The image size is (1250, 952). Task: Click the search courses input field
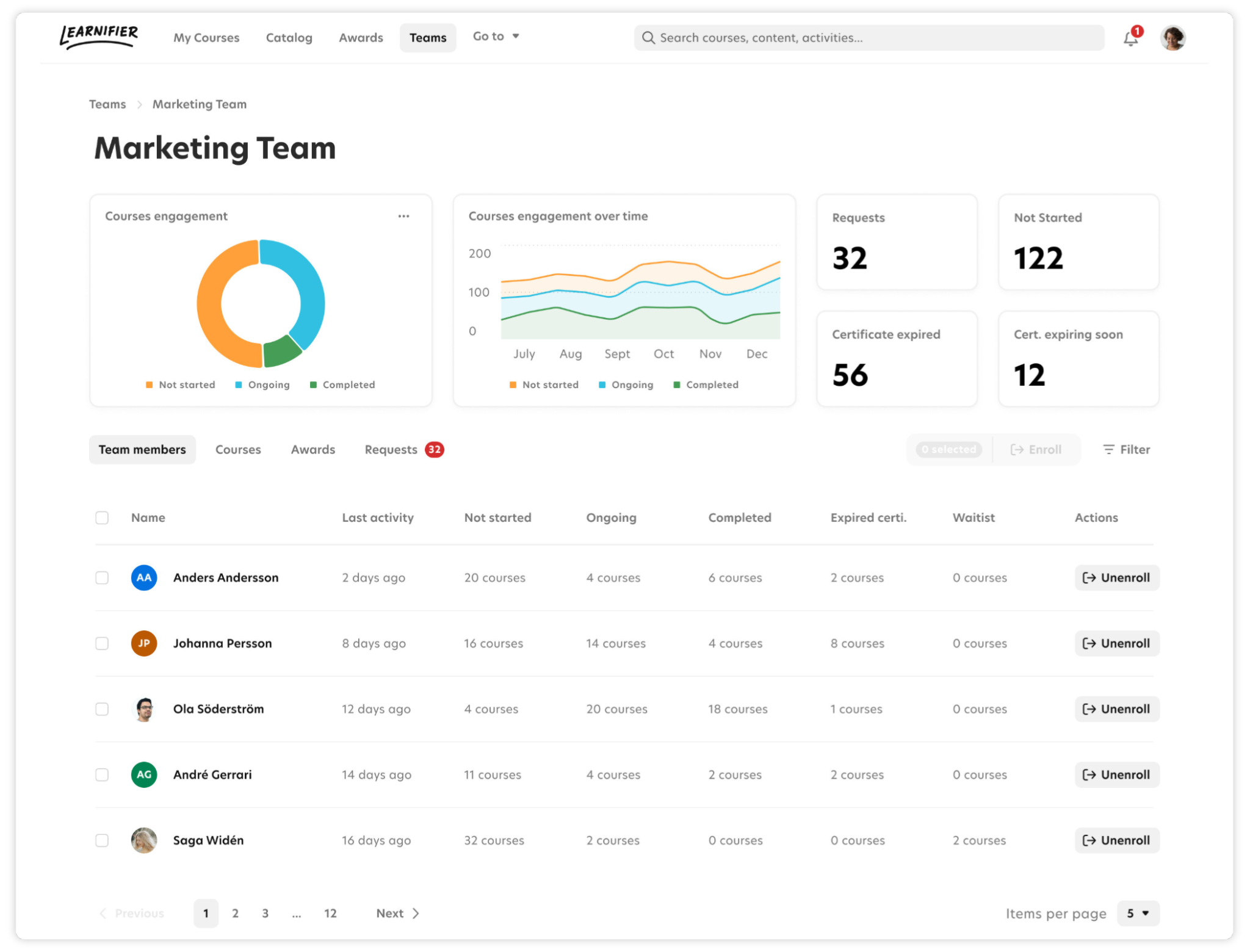(x=869, y=38)
